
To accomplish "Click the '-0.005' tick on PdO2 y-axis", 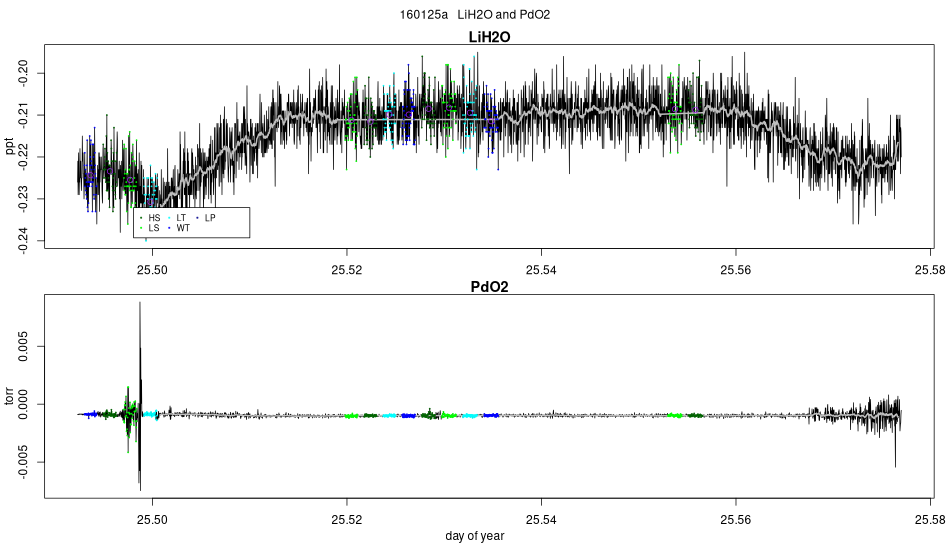I will [x=23, y=462].
